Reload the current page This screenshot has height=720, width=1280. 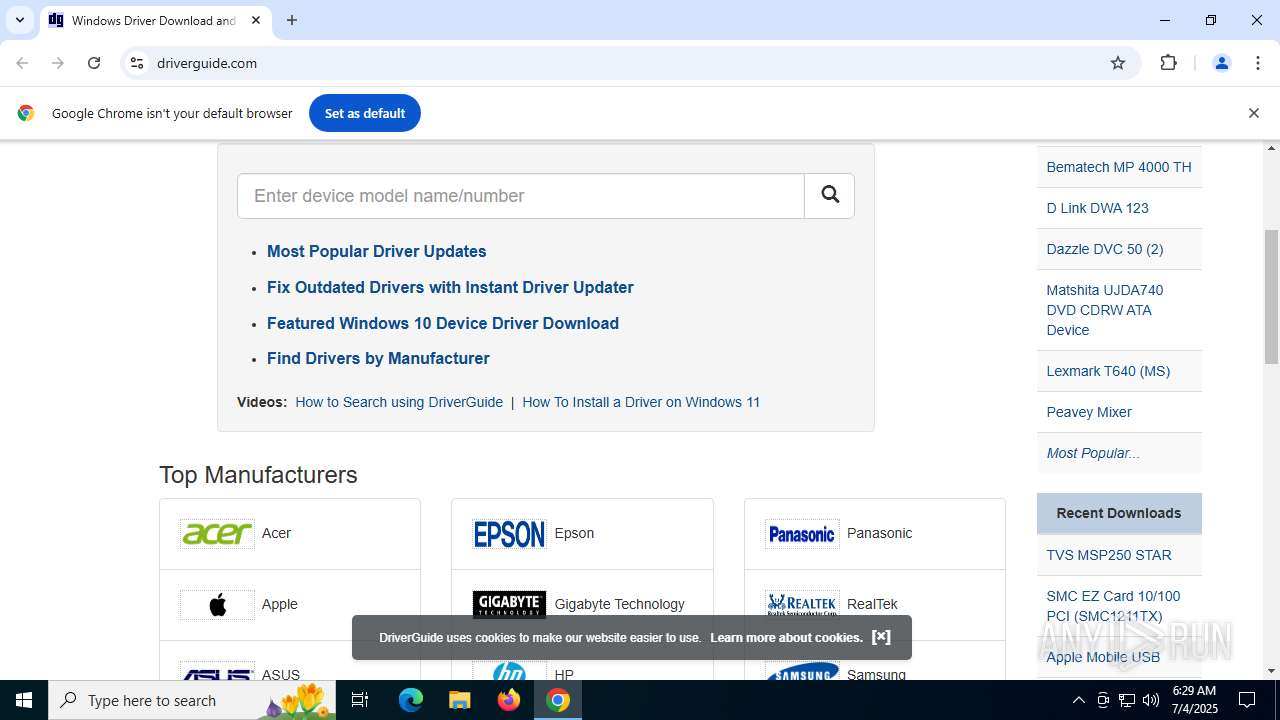pyautogui.click(x=94, y=63)
